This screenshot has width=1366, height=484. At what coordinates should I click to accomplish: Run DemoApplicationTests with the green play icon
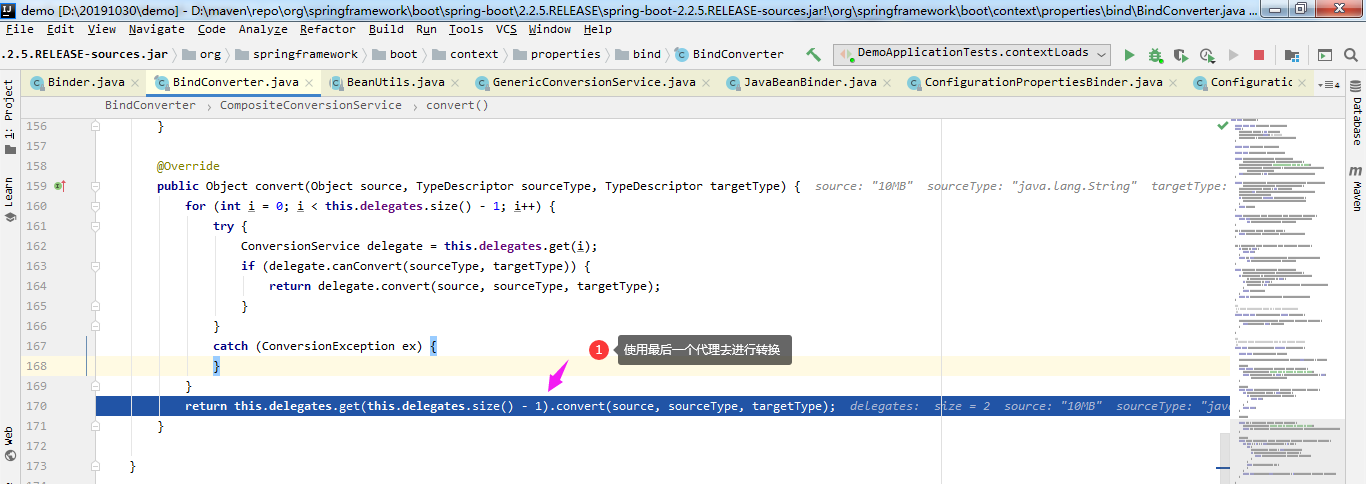pos(1129,55)
